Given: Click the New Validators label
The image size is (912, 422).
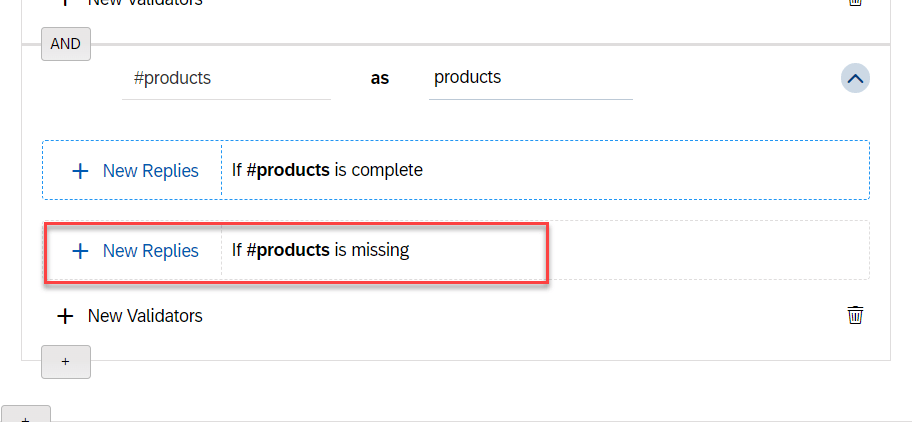Looking at the screenshot, I should pyautogui.click(x=145, y=316).
